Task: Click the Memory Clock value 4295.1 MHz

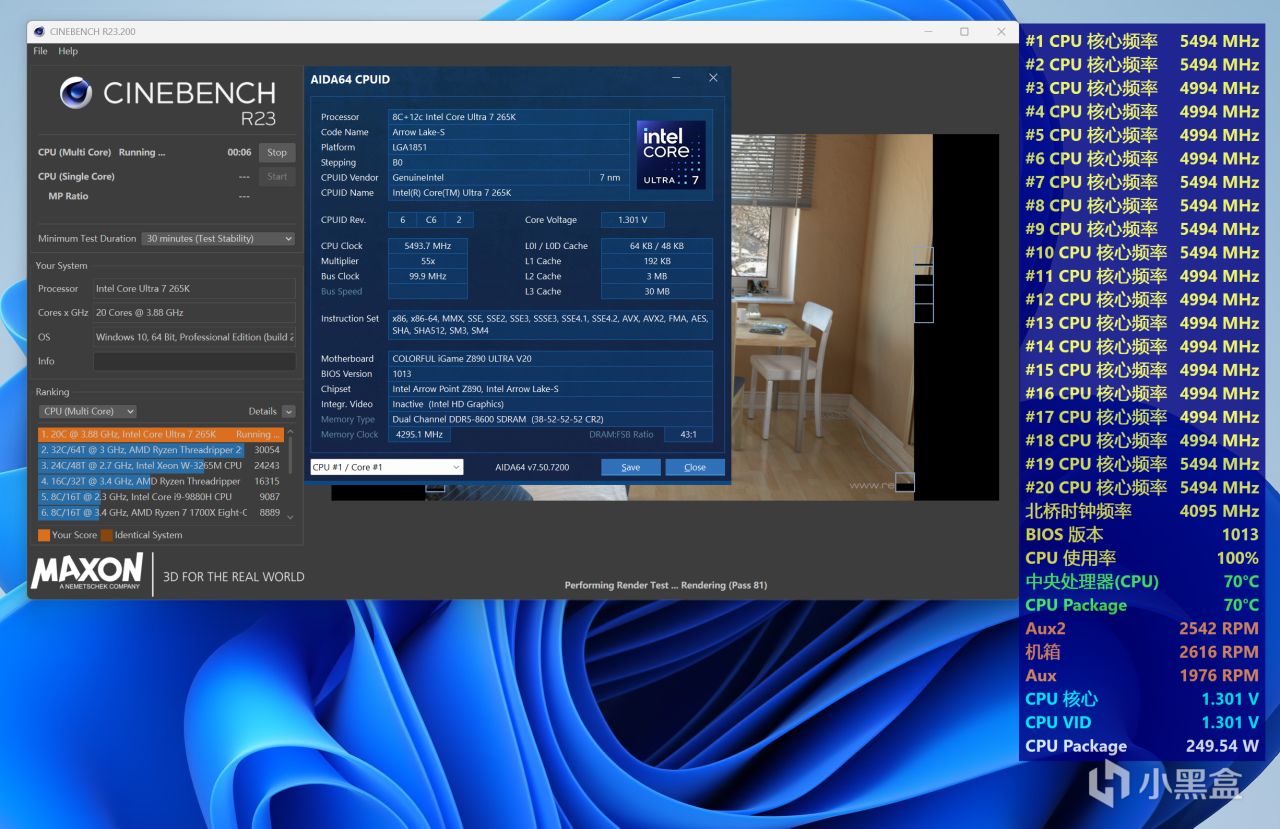Action: pos(419,435)
